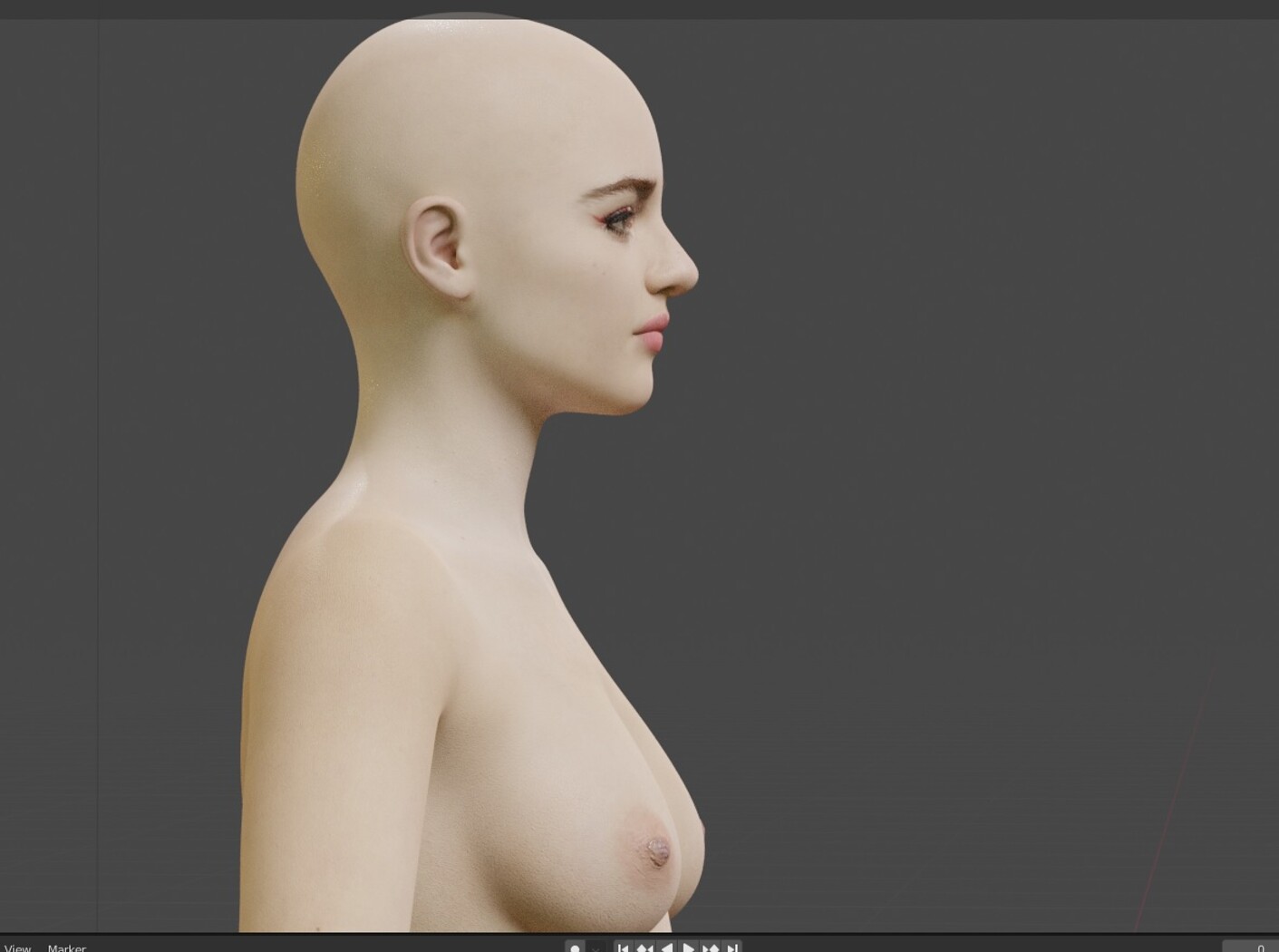
Task: Play the animation forward
Action: (688, 947)
